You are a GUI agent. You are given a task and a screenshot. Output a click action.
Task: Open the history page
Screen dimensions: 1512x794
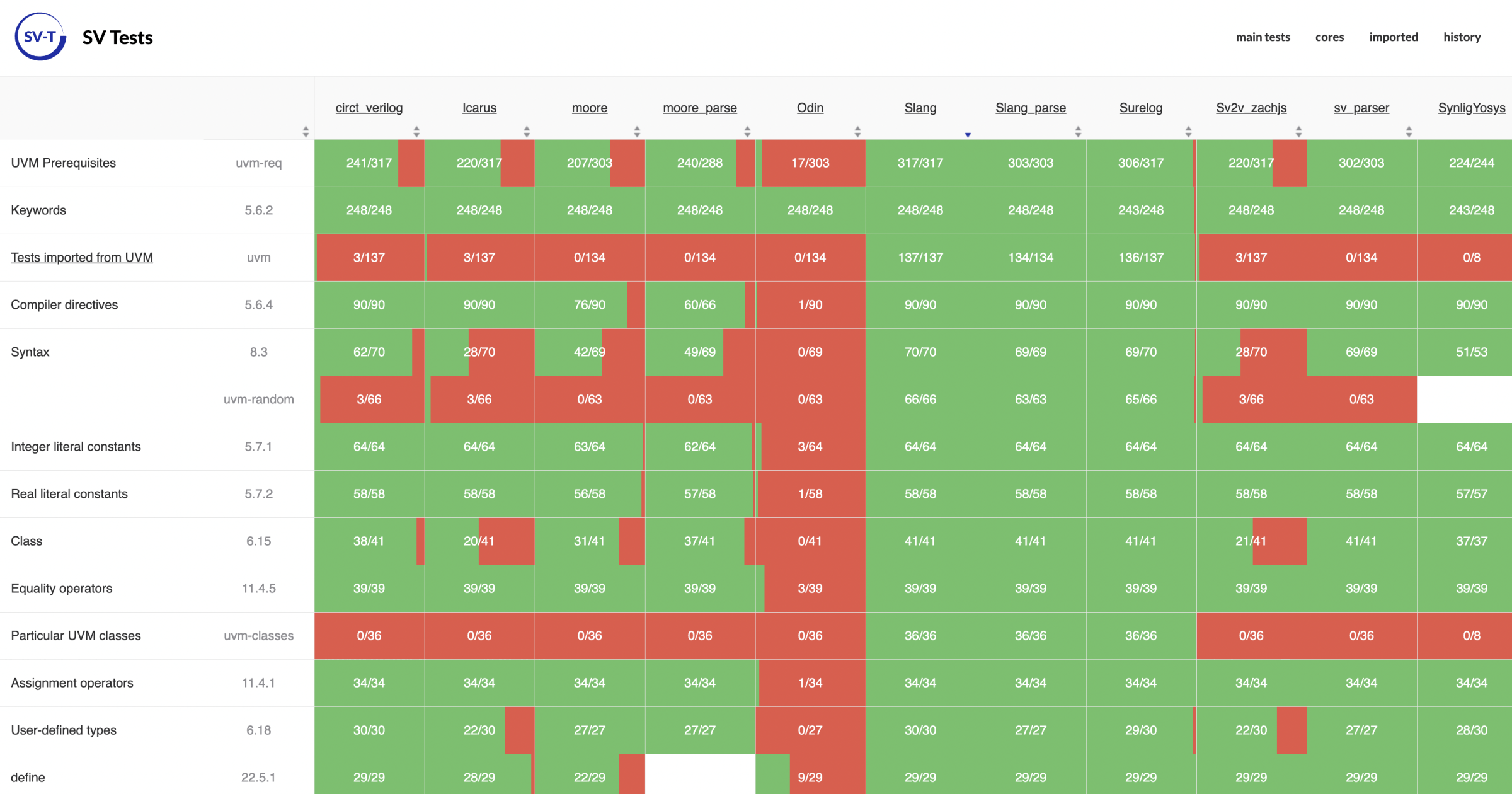click(1462, 37)
